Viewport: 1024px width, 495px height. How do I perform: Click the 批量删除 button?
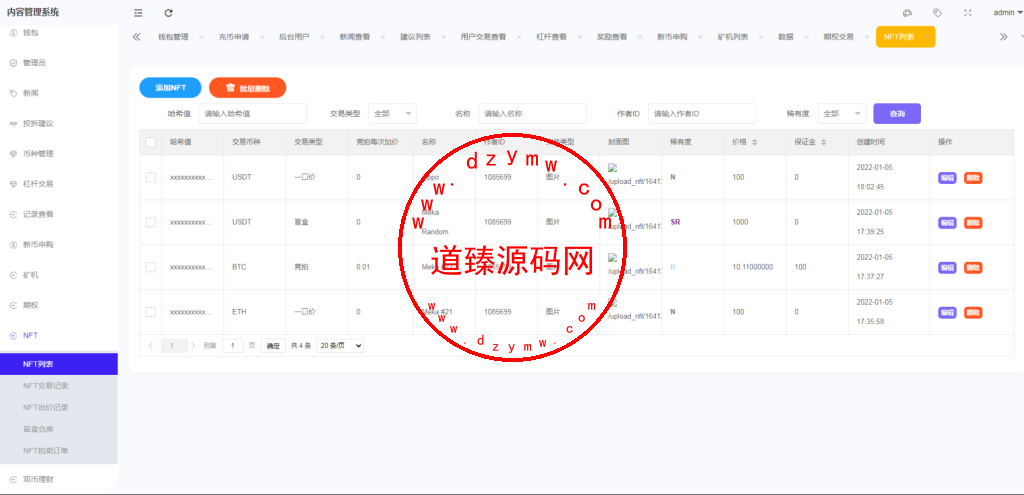pyautogui.click(x=248, y=88)
